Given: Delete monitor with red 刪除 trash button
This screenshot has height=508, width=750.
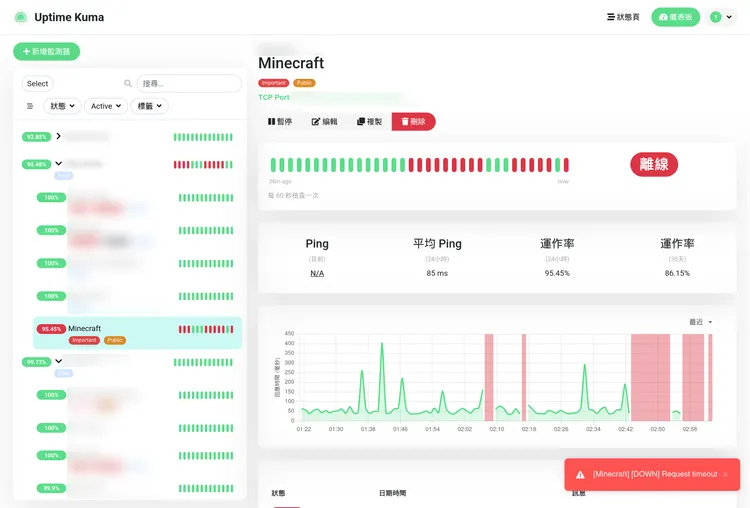Looking at the screenshot, I should click(x=413, y=121).
